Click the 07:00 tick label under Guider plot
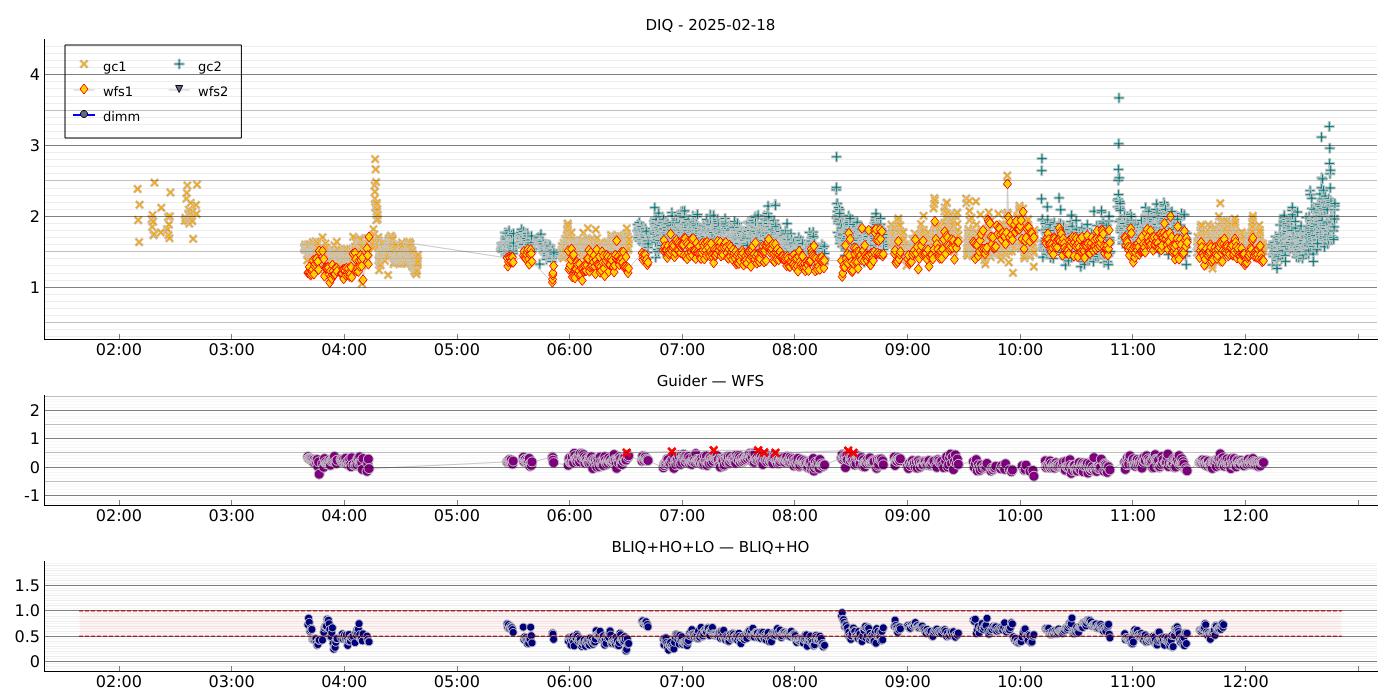This screenshot has width=1400, height=700. pyautogui.click(x=682, y=516)
